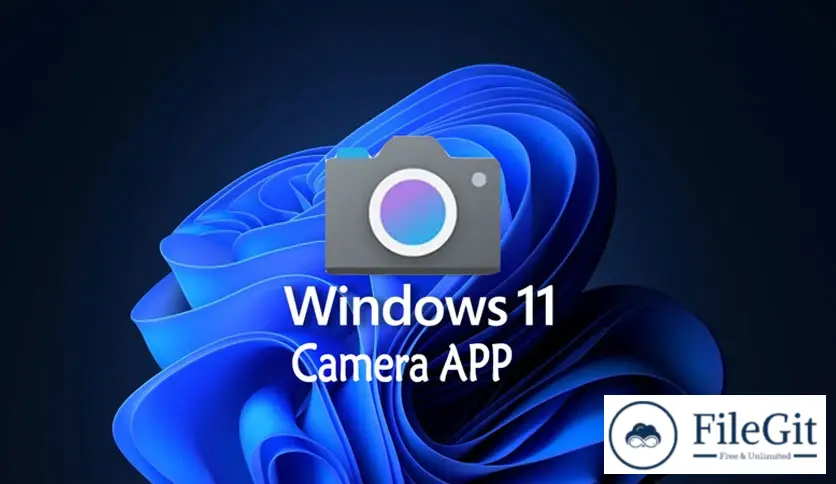Click the "Camera APP" caption text
Screen dimensions: 836x484
point(402,363)
